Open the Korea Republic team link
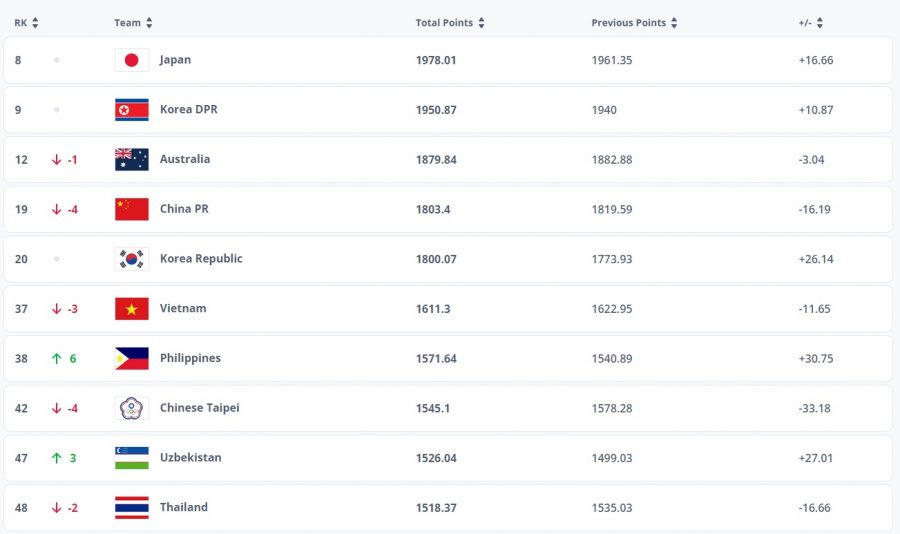900x534 pixels. tap(201, 259)
